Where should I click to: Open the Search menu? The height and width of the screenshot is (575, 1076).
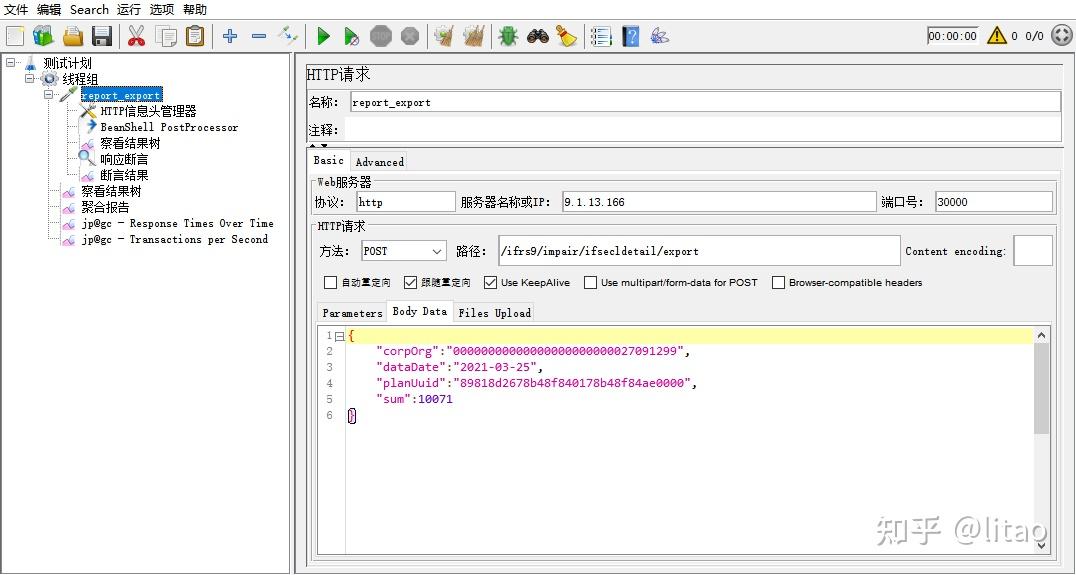(x=89, y=10)
